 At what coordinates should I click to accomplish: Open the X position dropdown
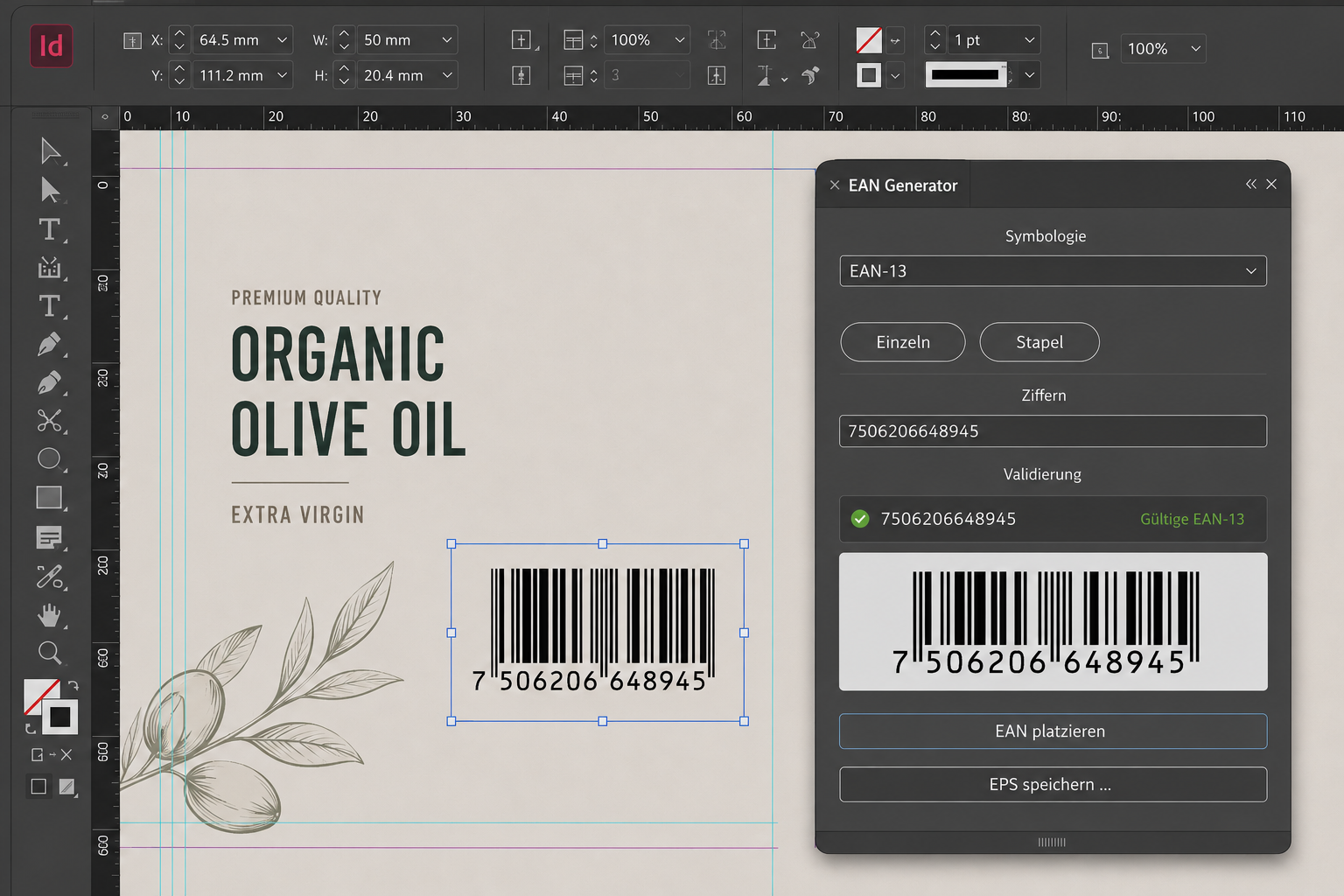coord(283,40)
